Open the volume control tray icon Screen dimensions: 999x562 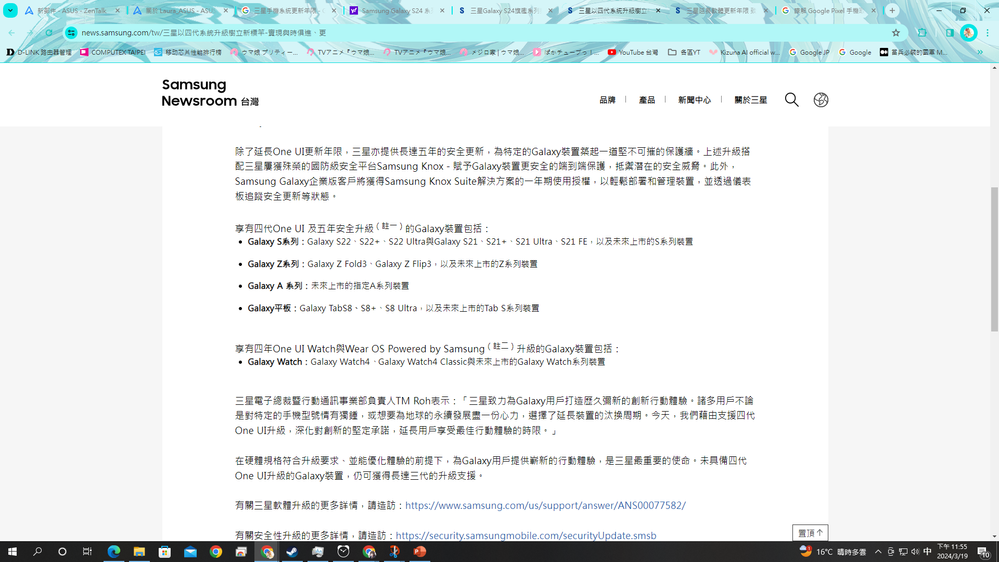(x=915, y=552)
